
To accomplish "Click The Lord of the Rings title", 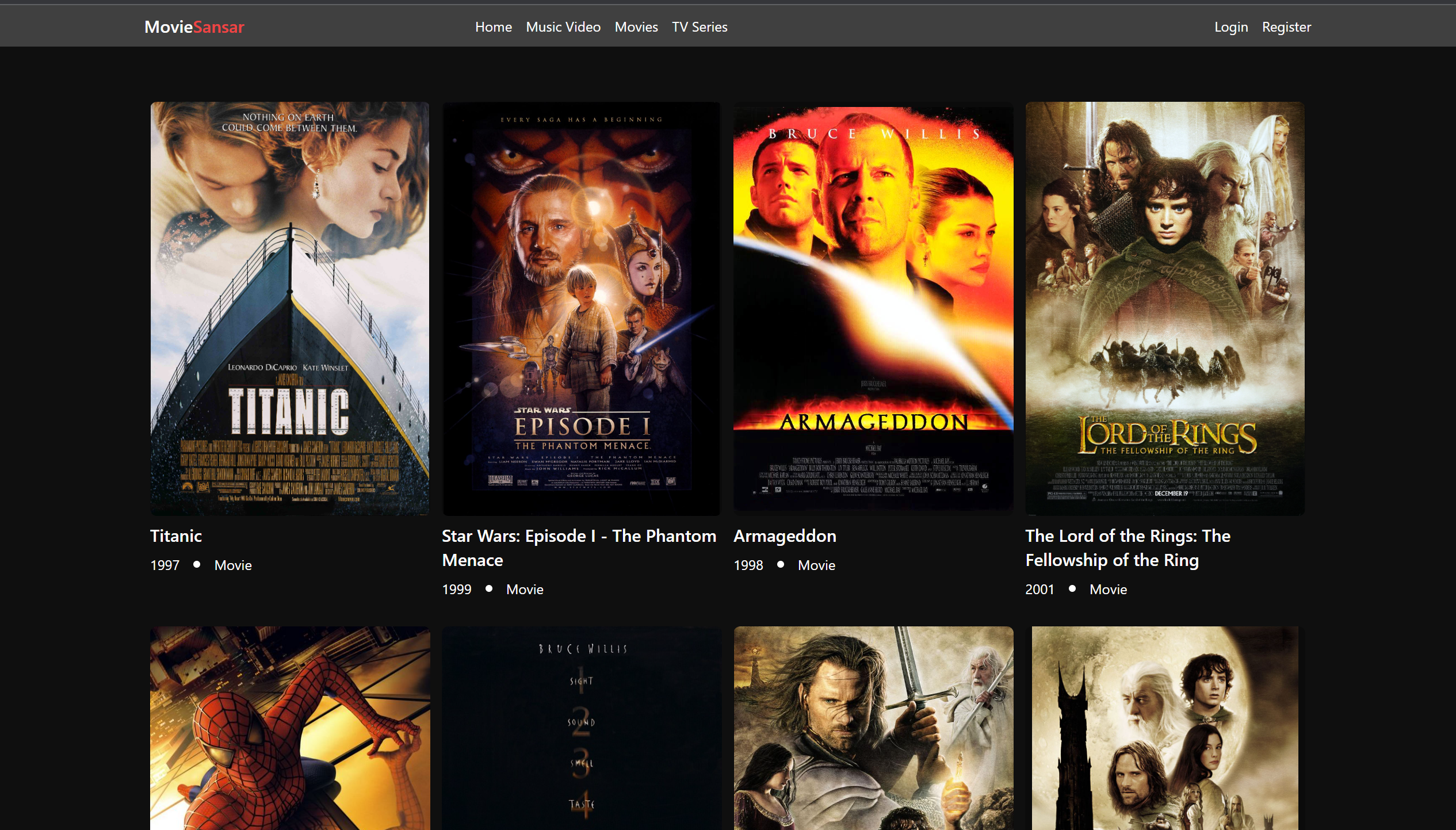I will click(1128, 548).
